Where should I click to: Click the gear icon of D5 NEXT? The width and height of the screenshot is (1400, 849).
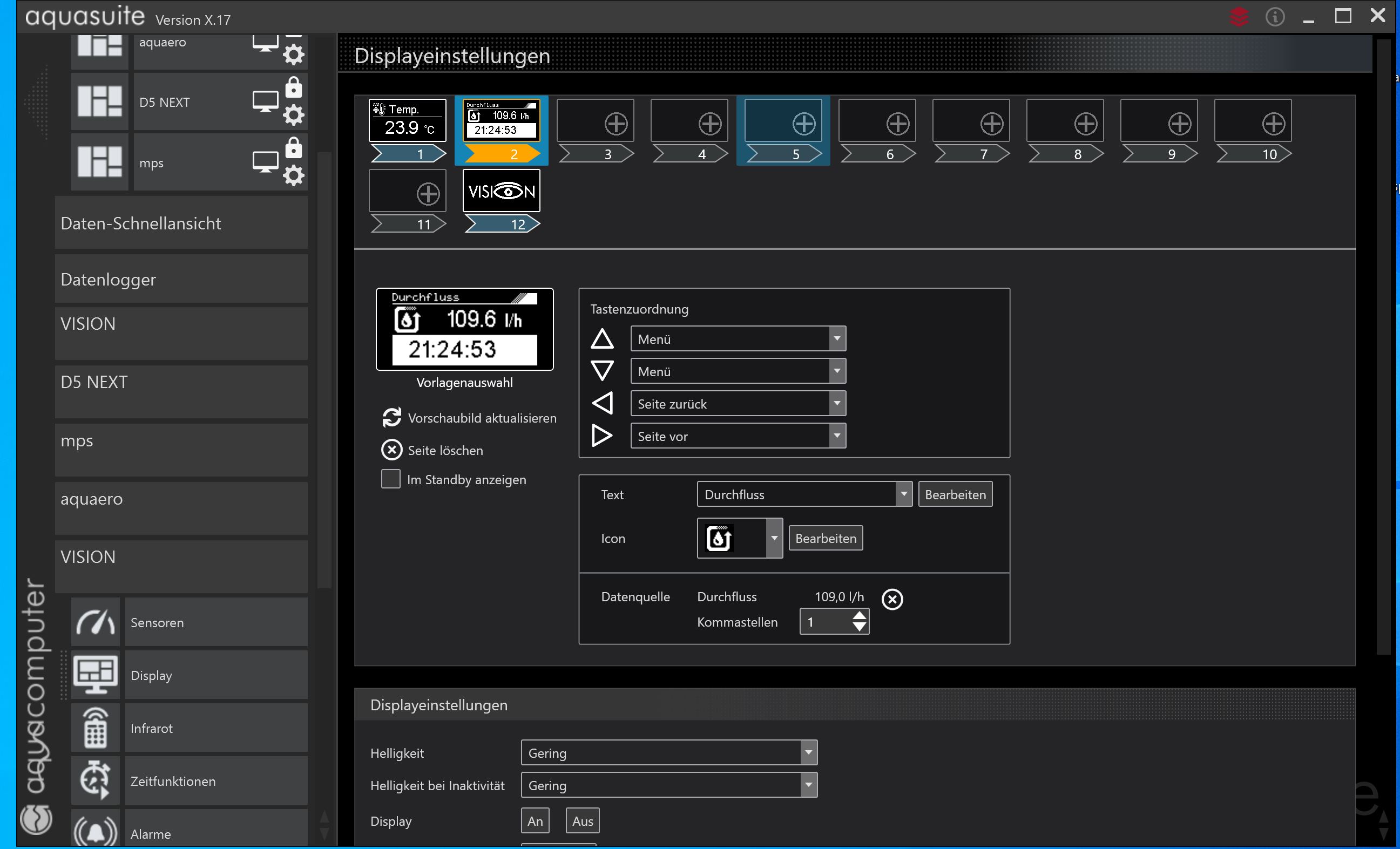pos(293,116)
